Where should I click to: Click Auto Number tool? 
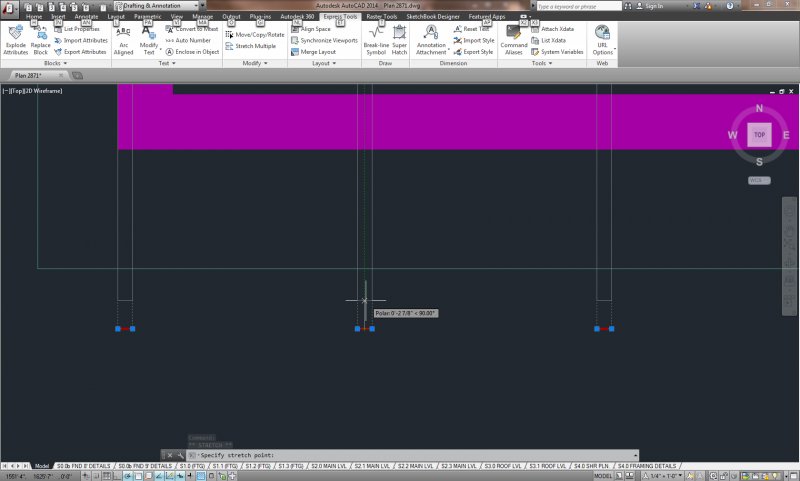tap(188, 40)
